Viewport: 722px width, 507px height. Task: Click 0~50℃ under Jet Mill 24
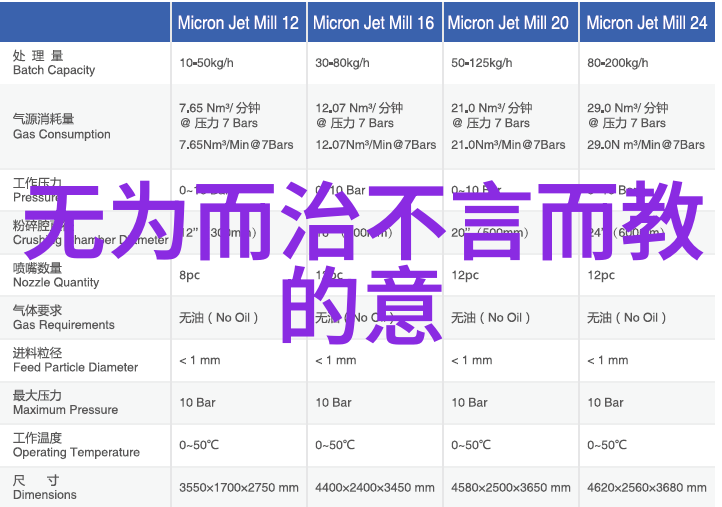tap(606, 445)
